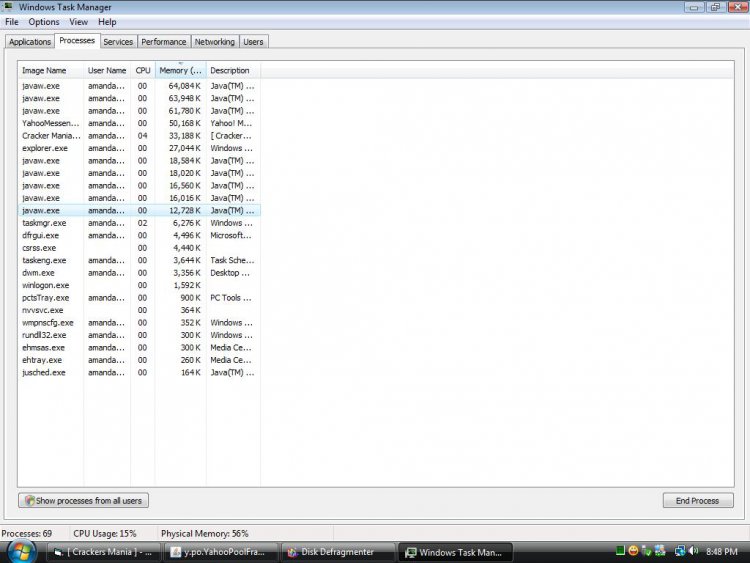Viewport: 750px width, 563px height.
Task: Select javaw.exe using 18,584 K
Action: (x=139, y=160)
